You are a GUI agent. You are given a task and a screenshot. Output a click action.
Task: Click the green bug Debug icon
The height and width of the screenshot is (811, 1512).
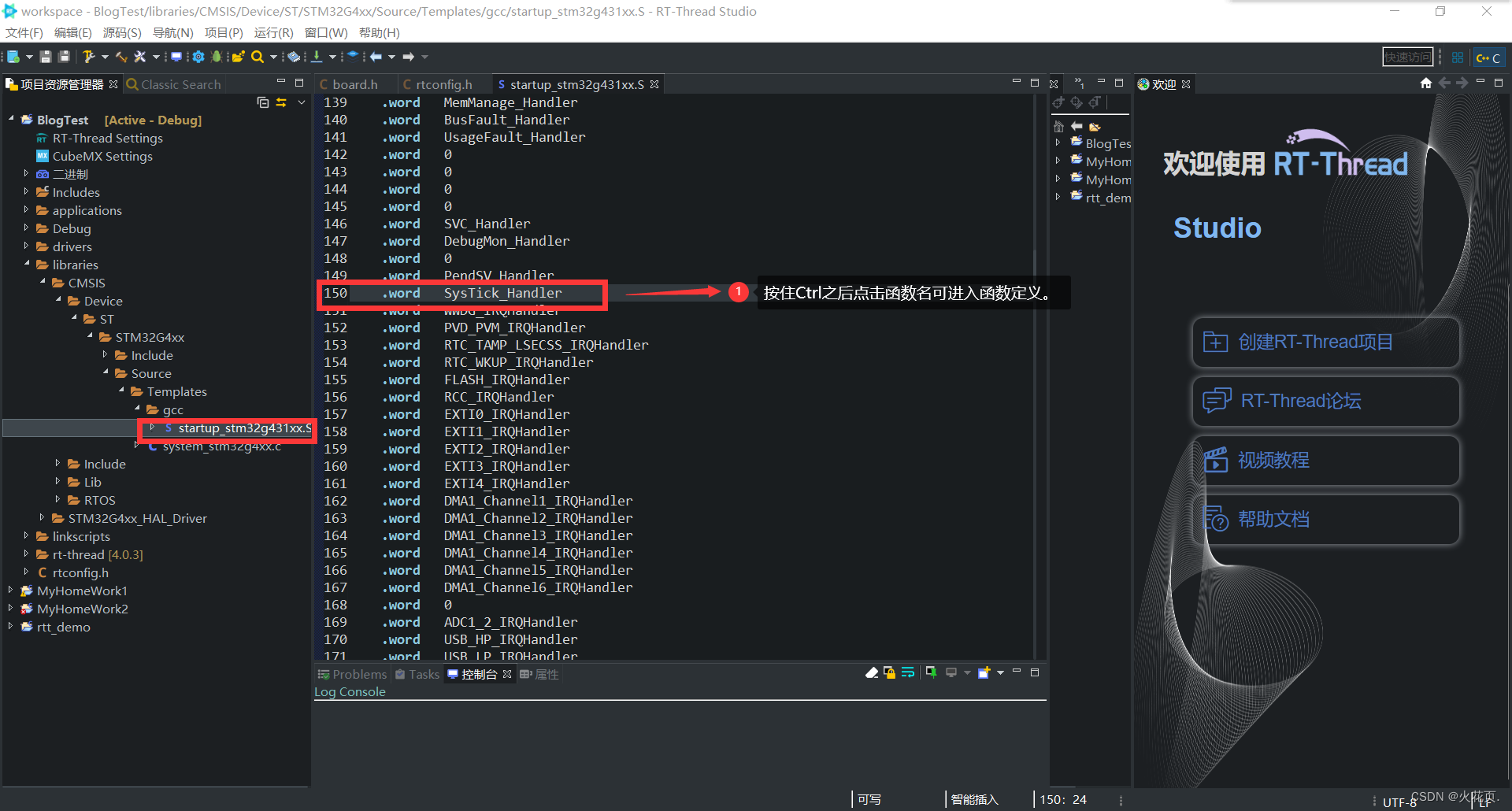tap(216, 57)
